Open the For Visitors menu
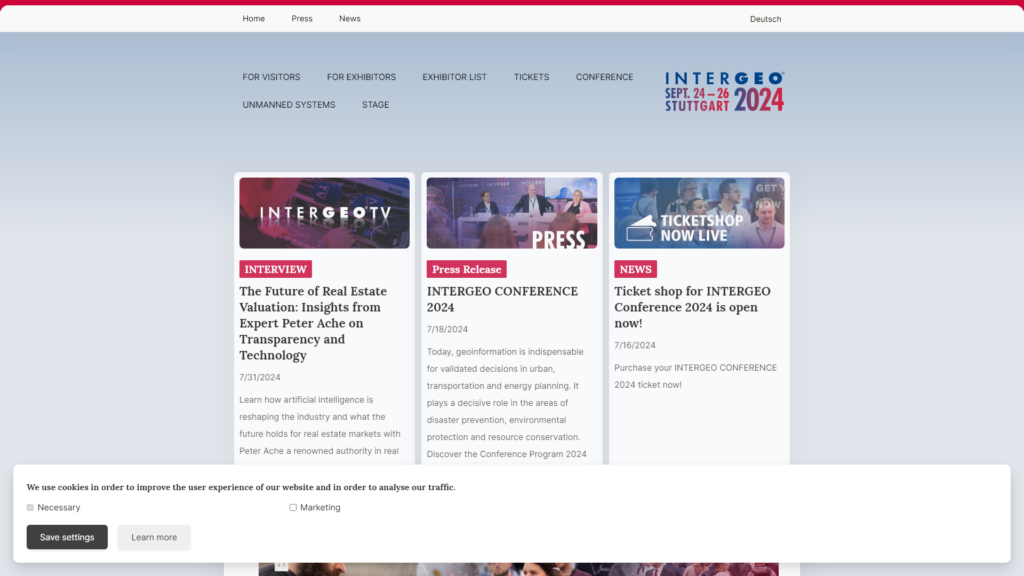This screenshot has width=1024, height=576. [271, 77]
